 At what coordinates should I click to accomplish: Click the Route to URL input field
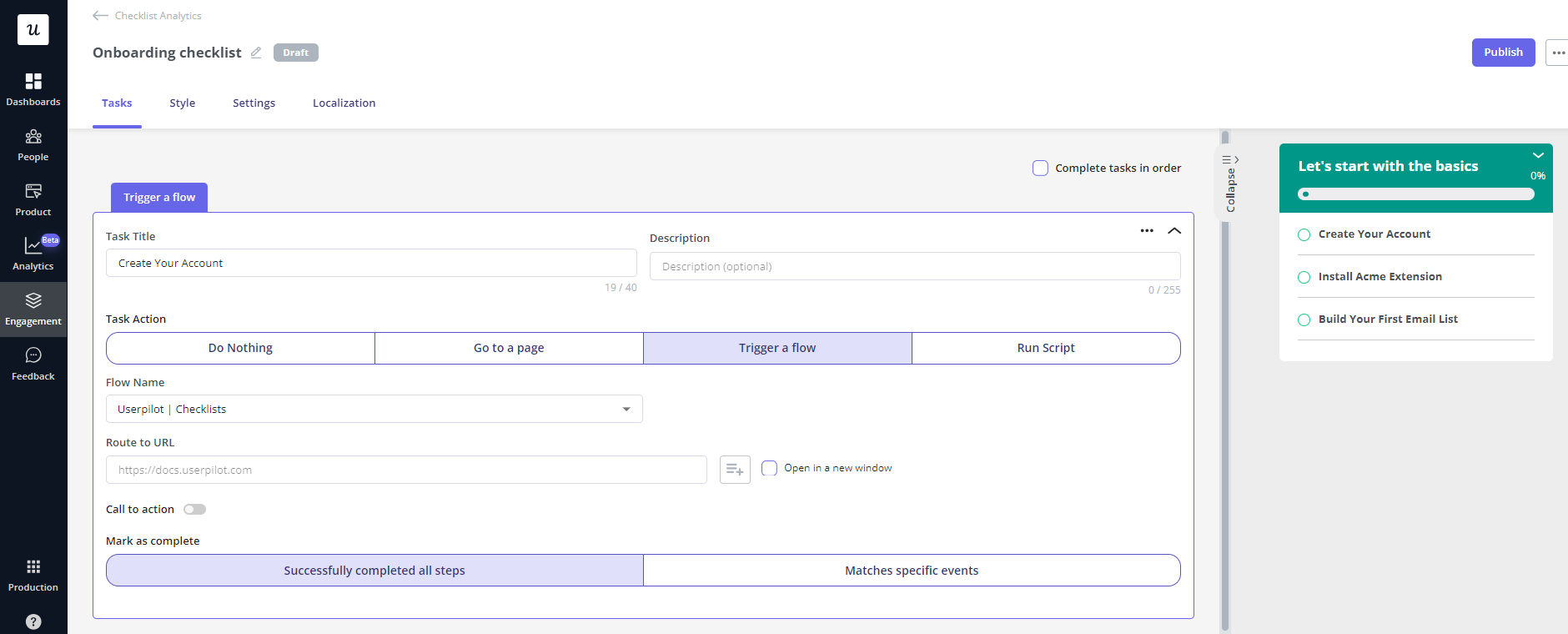point(406,470)
